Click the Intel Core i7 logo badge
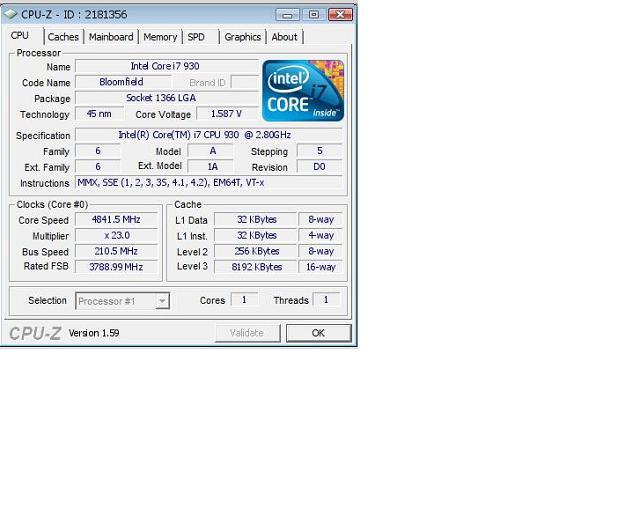The image size is (640, 512). pos(303,90)
